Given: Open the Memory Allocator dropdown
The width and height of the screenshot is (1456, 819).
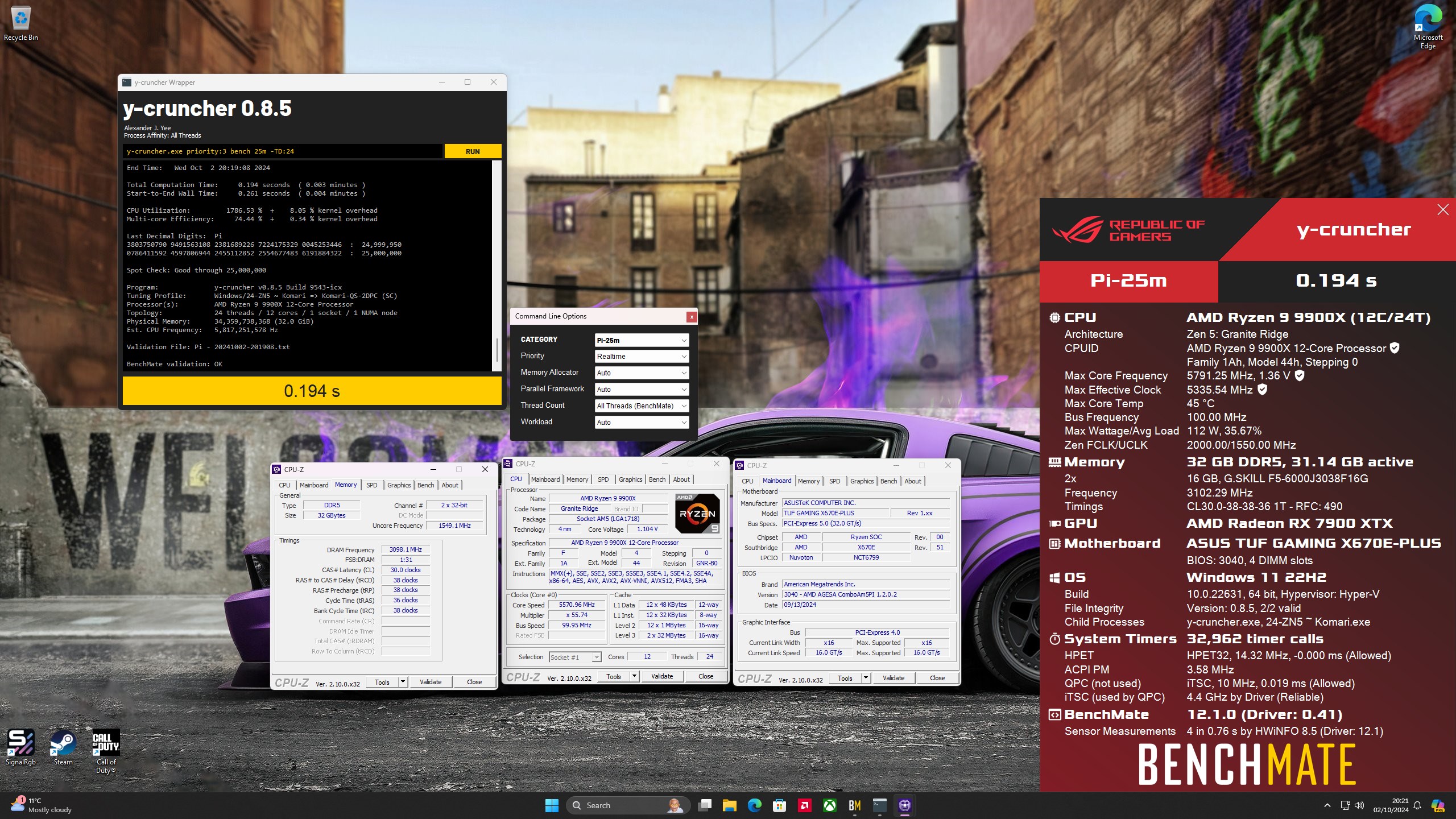Looking at the screenshot, I should (x=642, y=373).
